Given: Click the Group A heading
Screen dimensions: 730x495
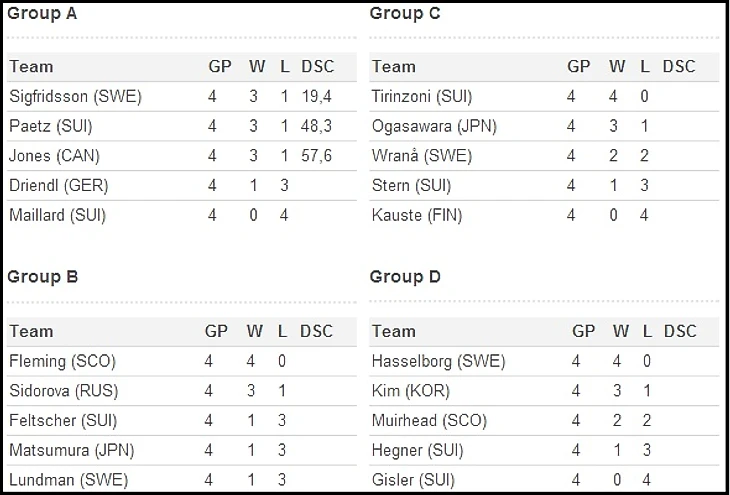Looking at the screenshot, I should (x=42, y=14).
